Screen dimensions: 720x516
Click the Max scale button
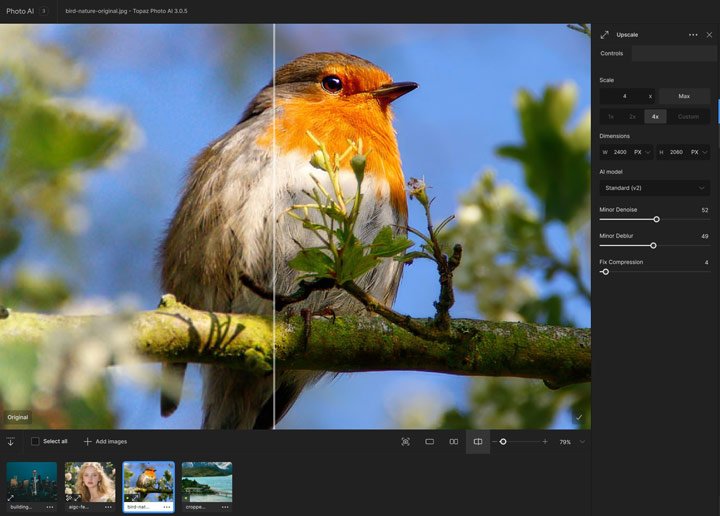(684, 96)
